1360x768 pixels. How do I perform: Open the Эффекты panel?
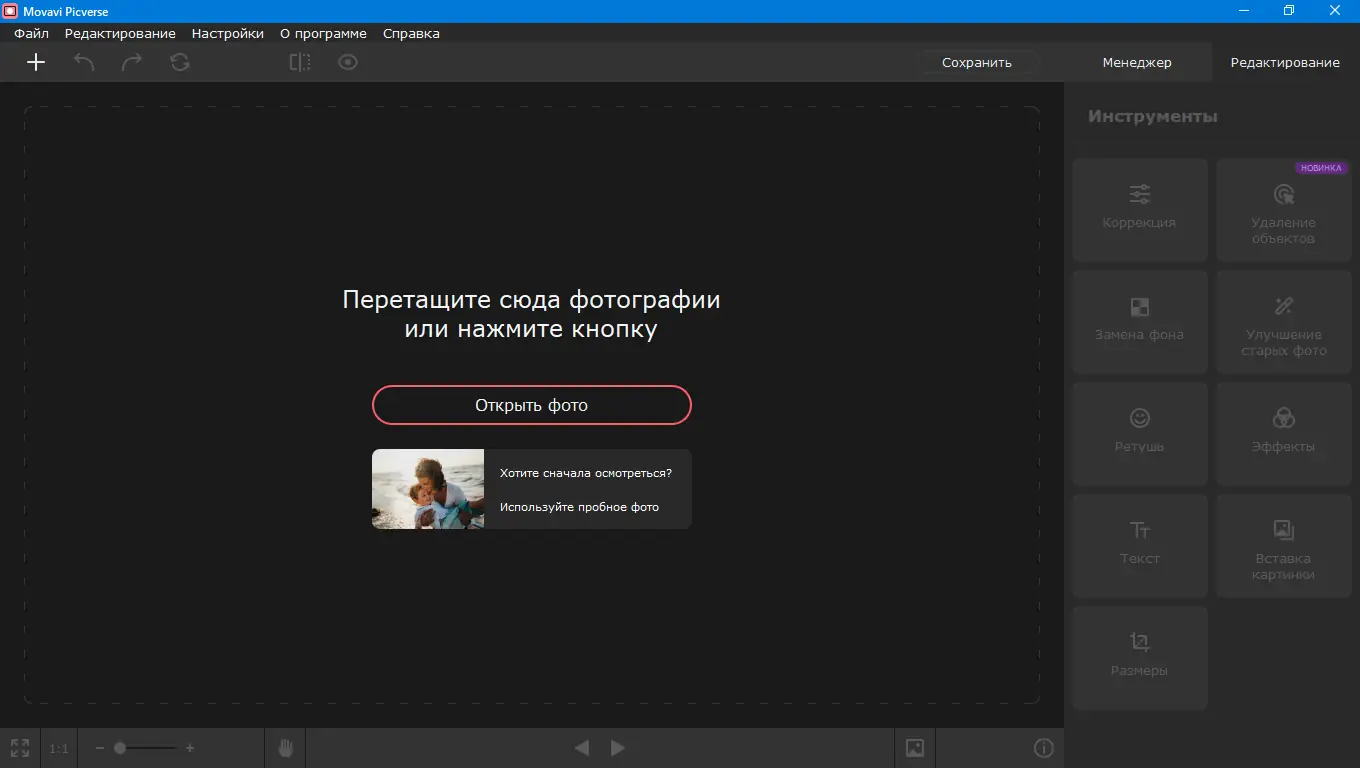pos(1283,433)
